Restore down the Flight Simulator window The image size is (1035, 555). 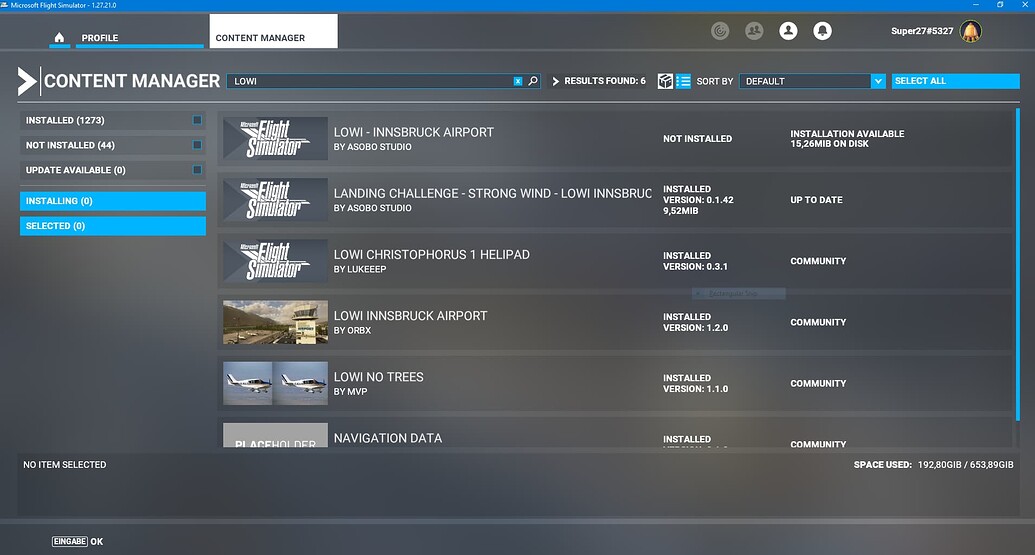tap(1000, 5)
